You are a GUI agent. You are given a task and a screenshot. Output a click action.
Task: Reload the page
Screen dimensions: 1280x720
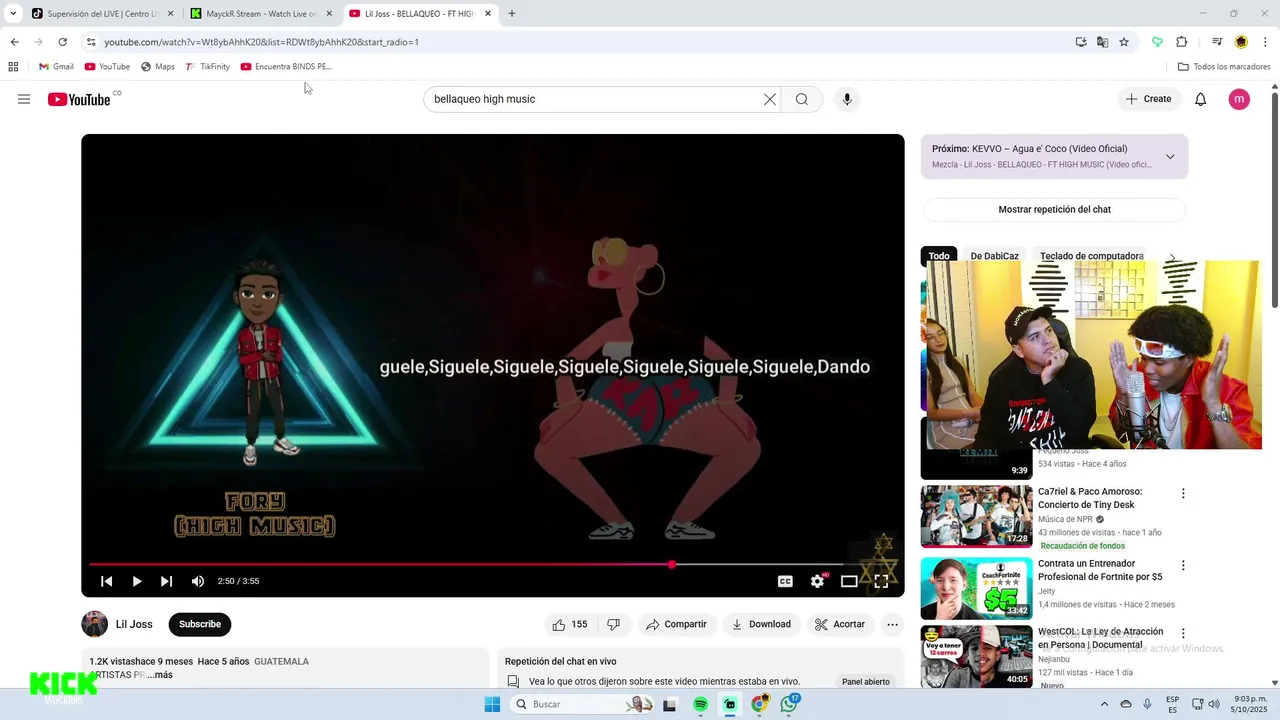pos(62,42)
